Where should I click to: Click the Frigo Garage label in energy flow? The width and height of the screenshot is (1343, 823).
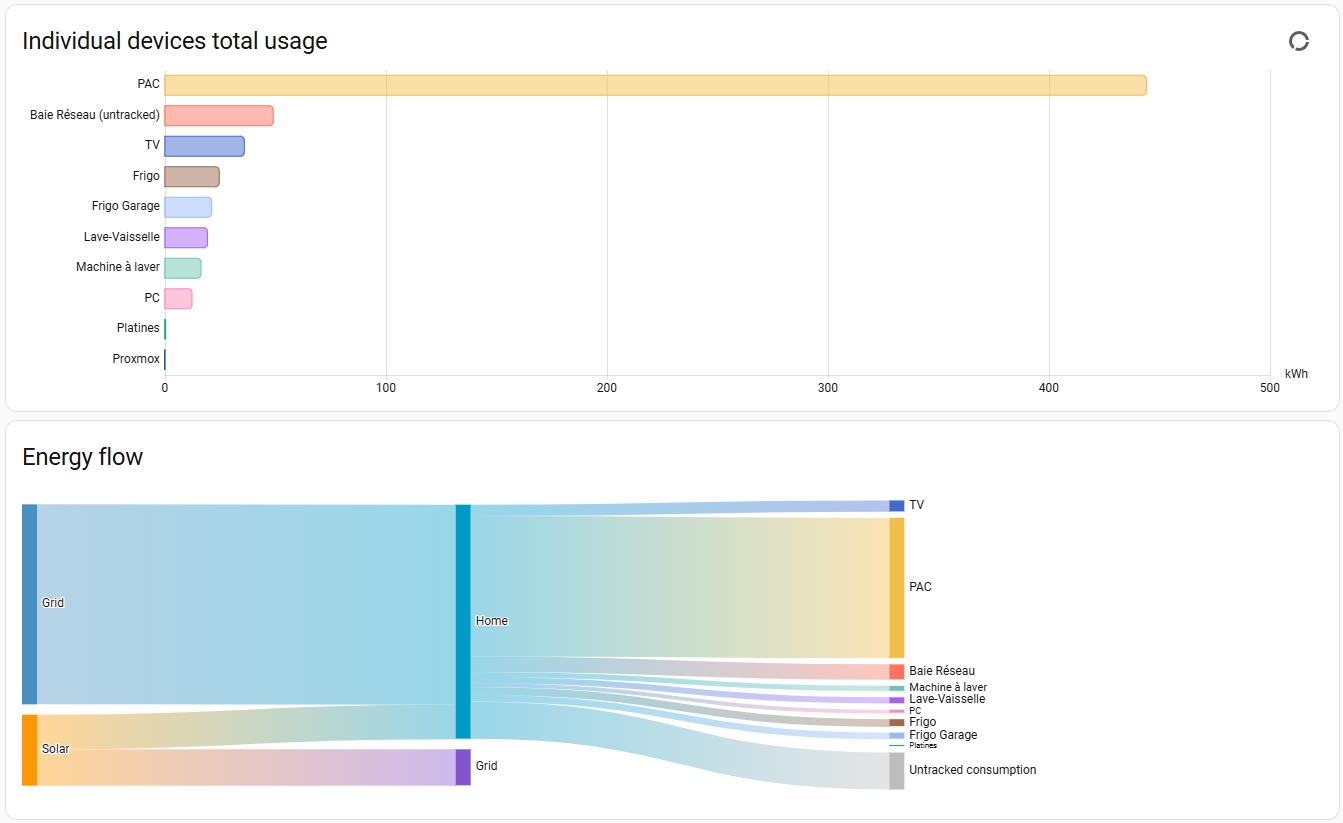click(x=943, y=735)
